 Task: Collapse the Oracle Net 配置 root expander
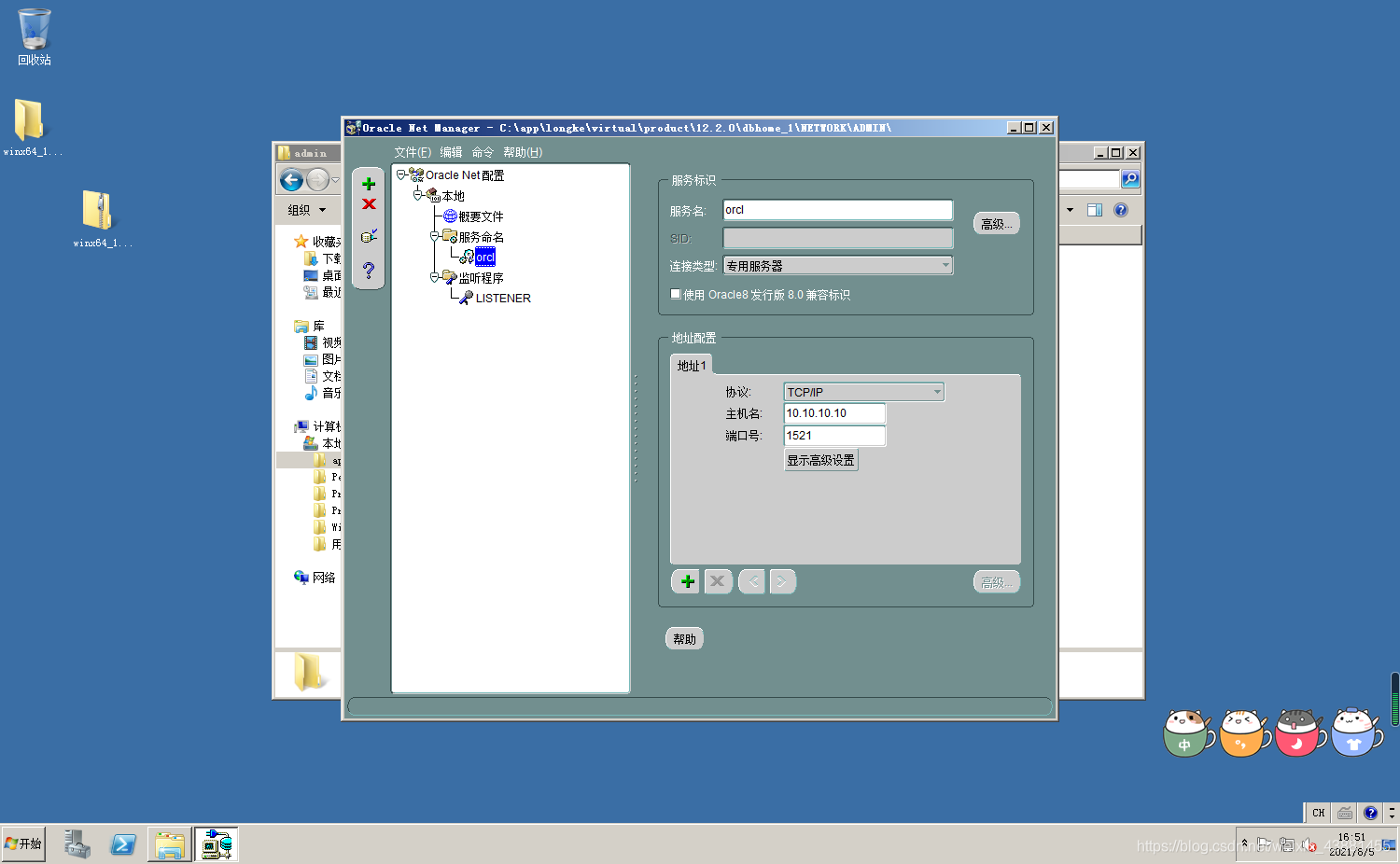pyautogui.click(x=400, y=174)
